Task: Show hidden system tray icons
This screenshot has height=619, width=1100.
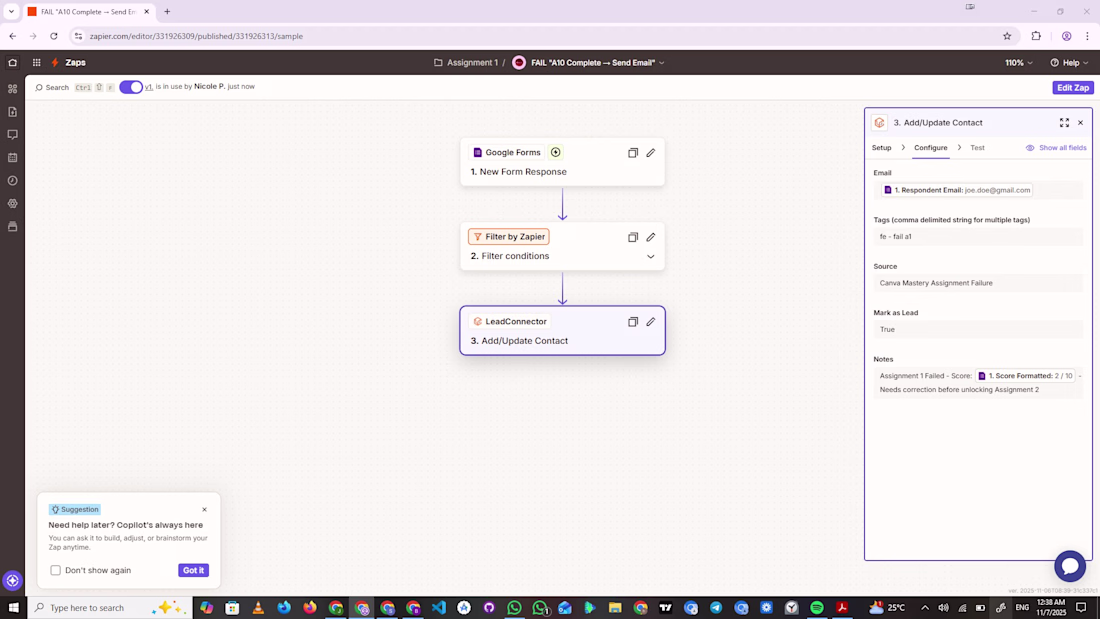Action: coord(925,608)
